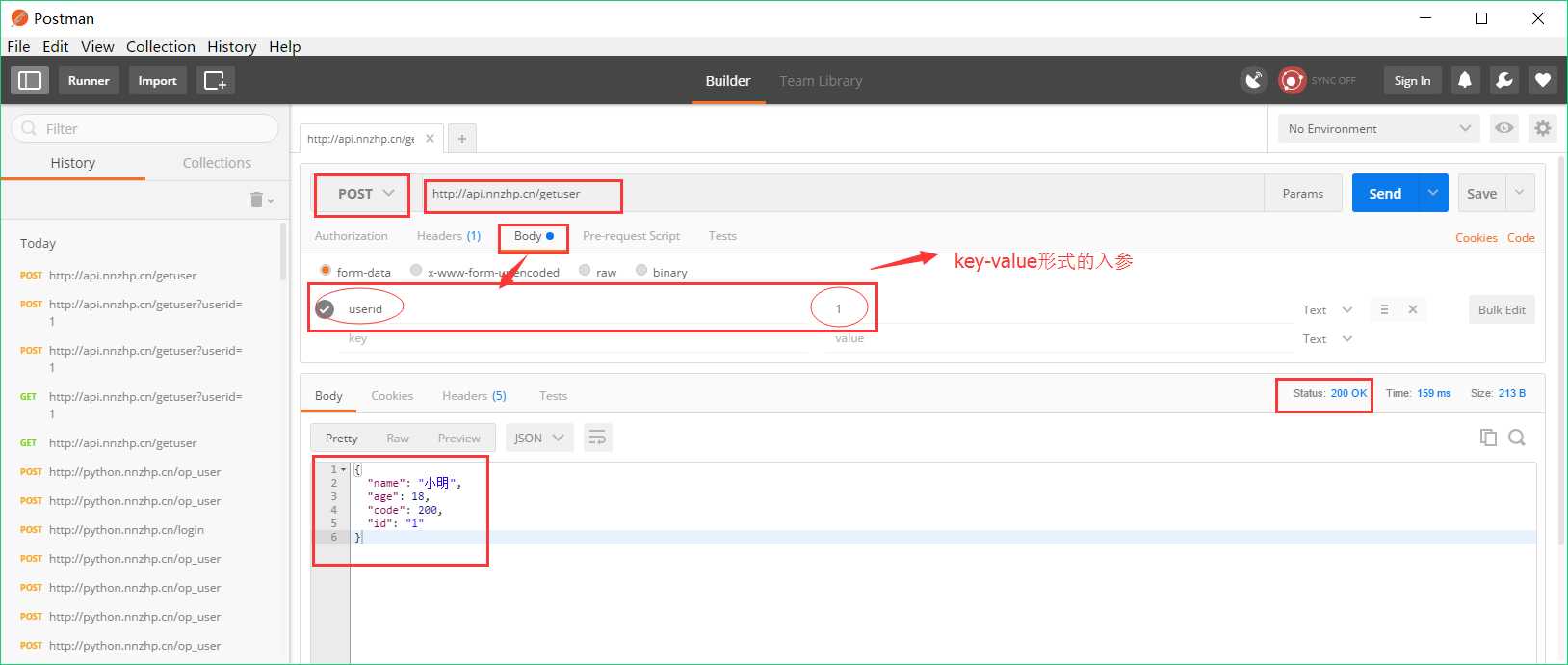Toggle the sidebar with the panel icon

tap(30, 80)
